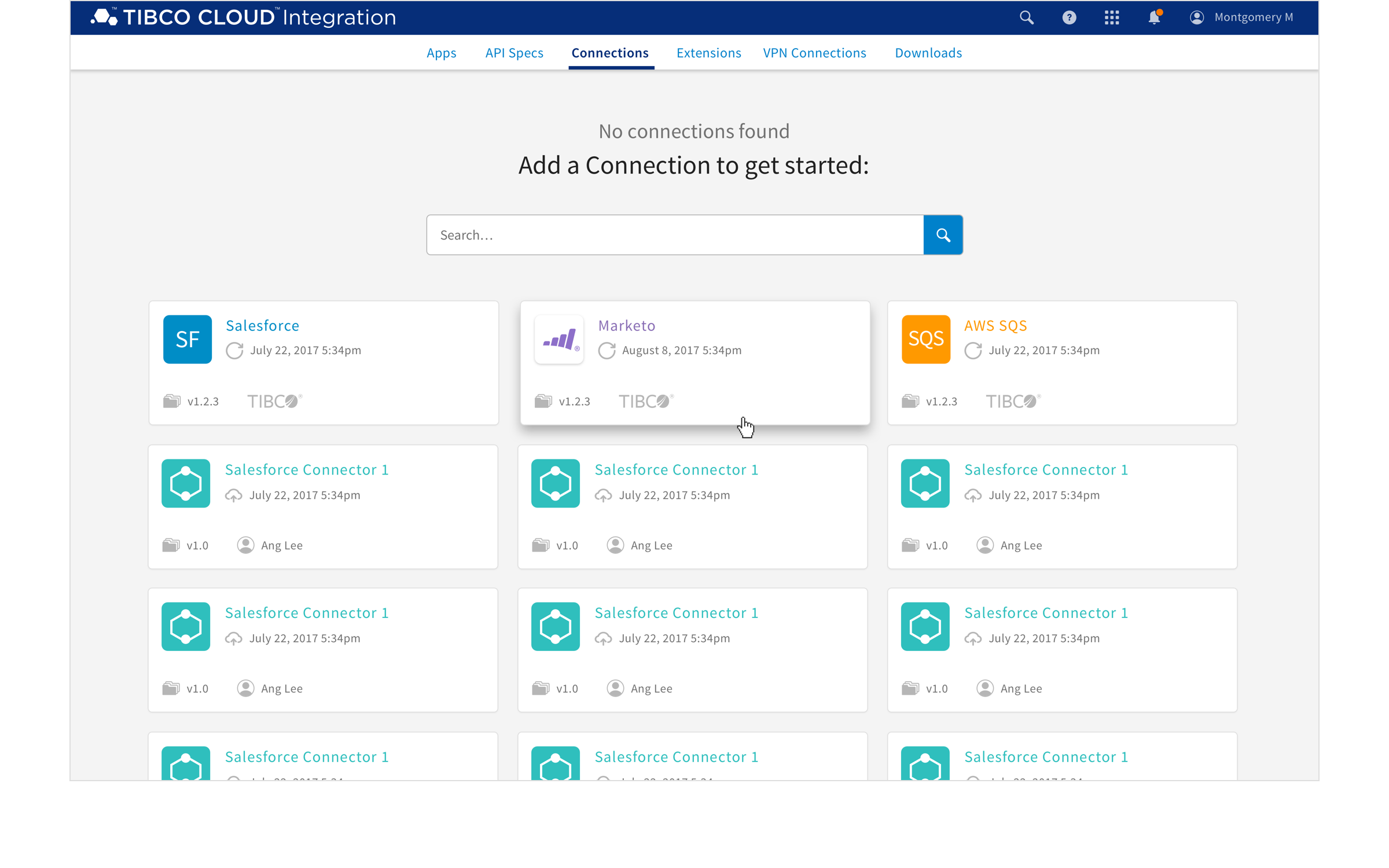Click teal connector icon, third row middle card
The width and height of the screenshot is (1389, 868).
click(556, 627)
